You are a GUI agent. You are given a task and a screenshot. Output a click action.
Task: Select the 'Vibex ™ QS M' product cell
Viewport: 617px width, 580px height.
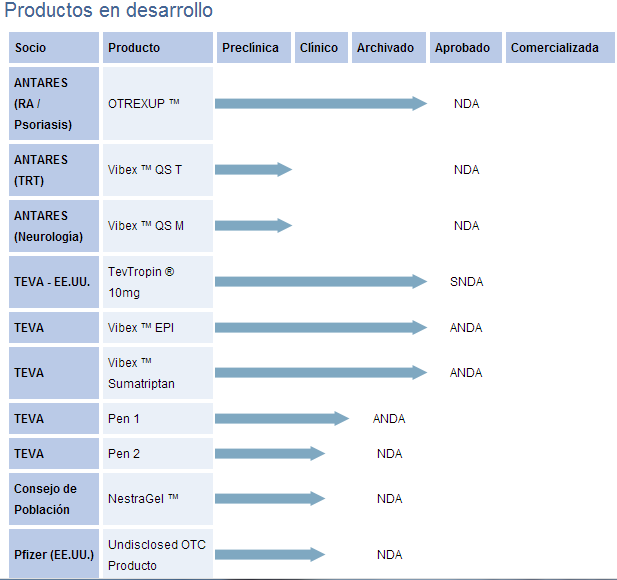(158, 226)
